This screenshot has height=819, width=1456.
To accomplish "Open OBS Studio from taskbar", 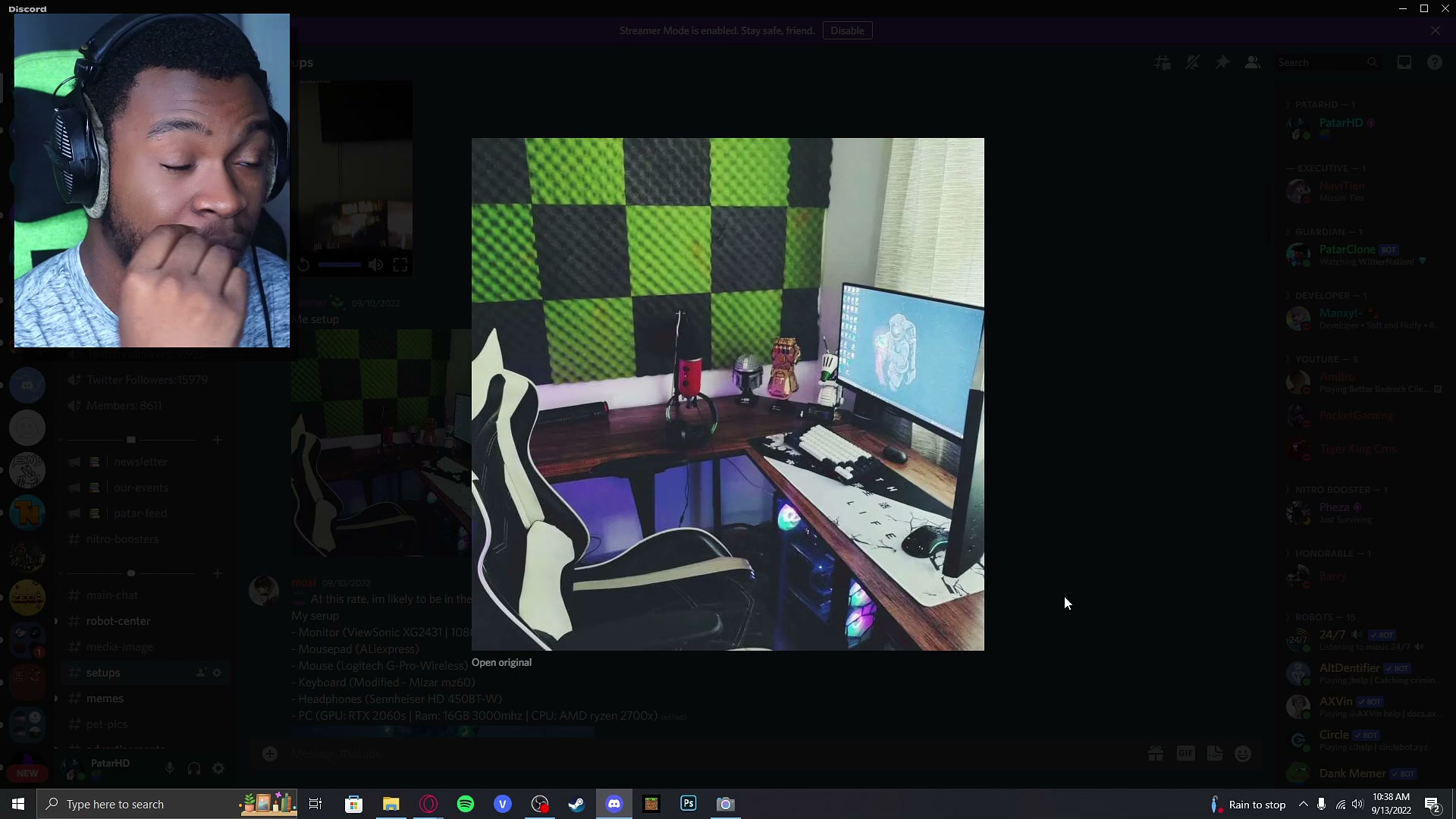I will pos(540,804).
